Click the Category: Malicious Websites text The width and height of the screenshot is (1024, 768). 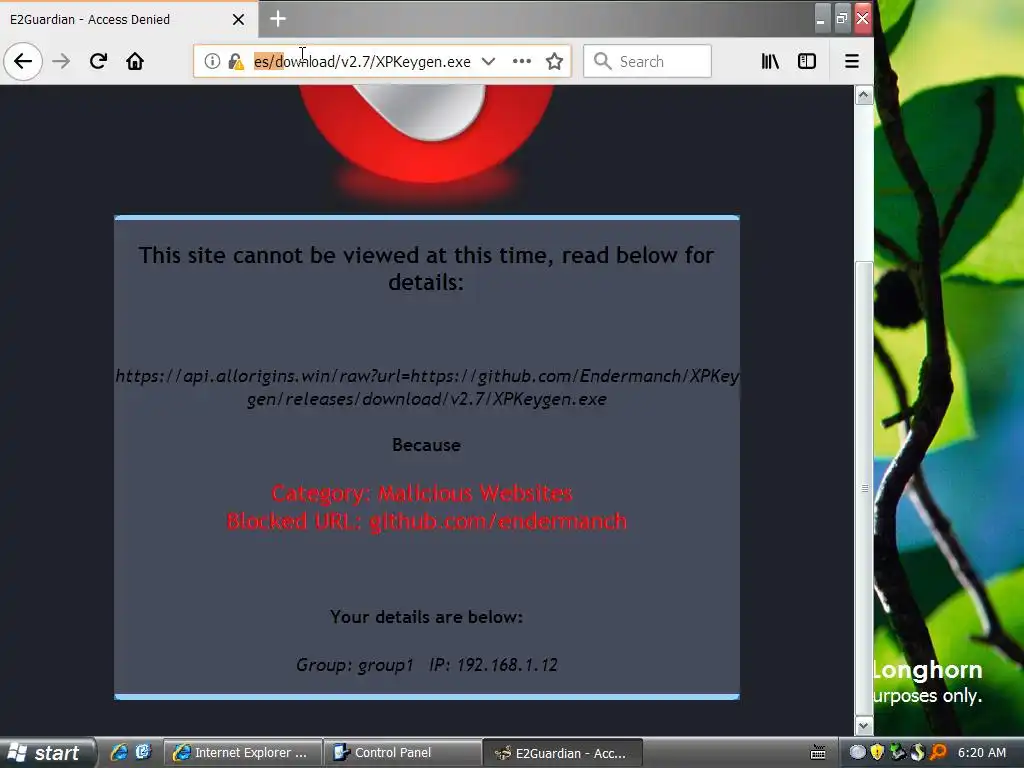point(422,493)
